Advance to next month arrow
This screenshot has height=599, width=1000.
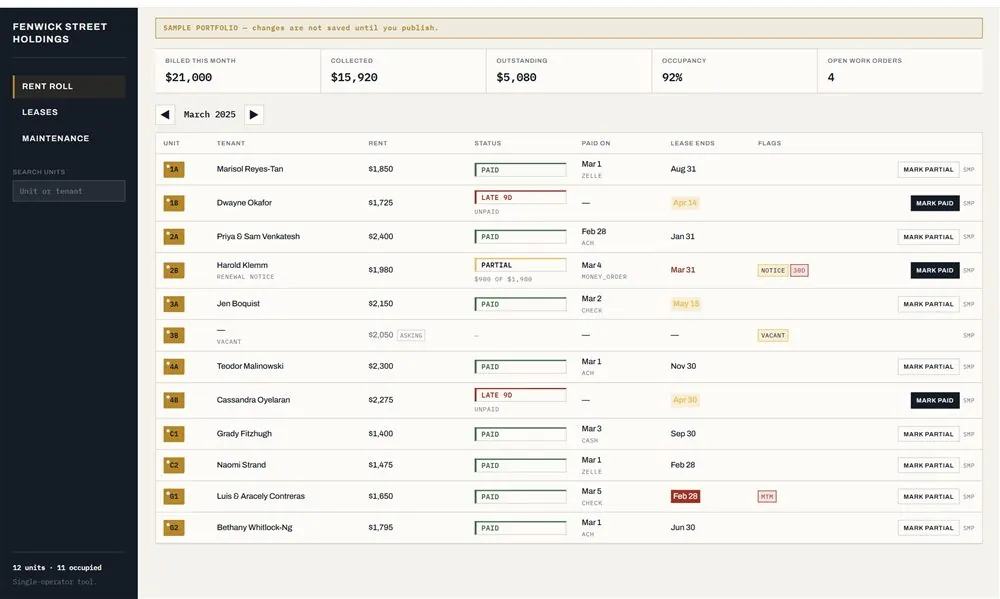tap(254, 115)
